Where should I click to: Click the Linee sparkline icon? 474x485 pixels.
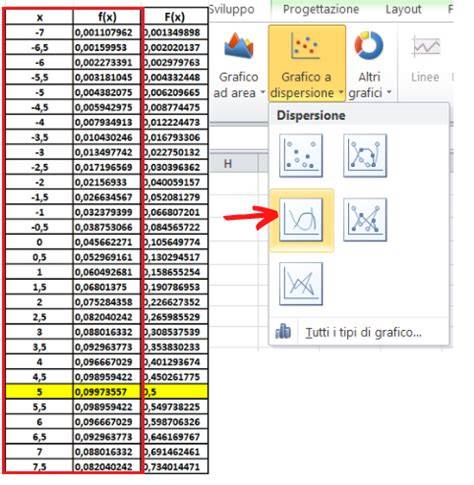point(426,46)
